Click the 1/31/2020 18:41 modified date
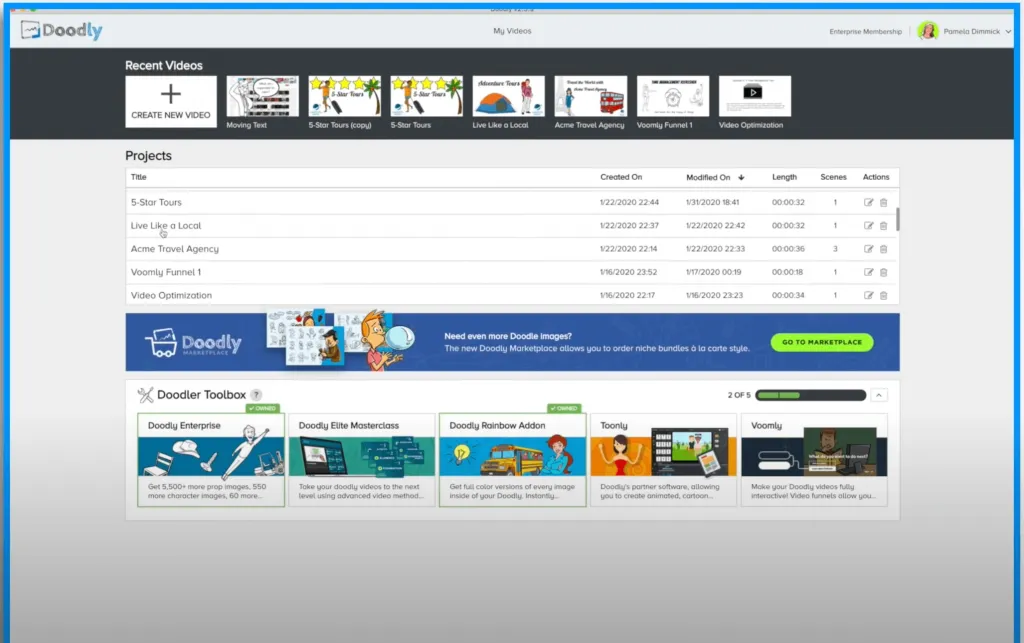 712,202
